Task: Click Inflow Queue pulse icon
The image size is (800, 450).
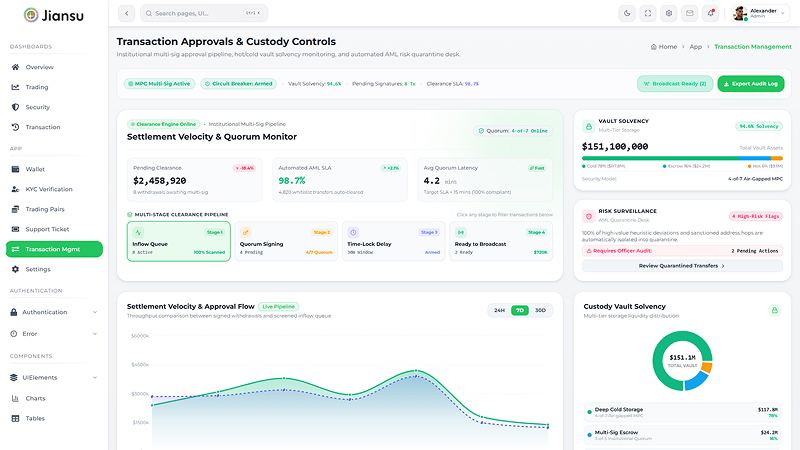Action: (138, 232)
